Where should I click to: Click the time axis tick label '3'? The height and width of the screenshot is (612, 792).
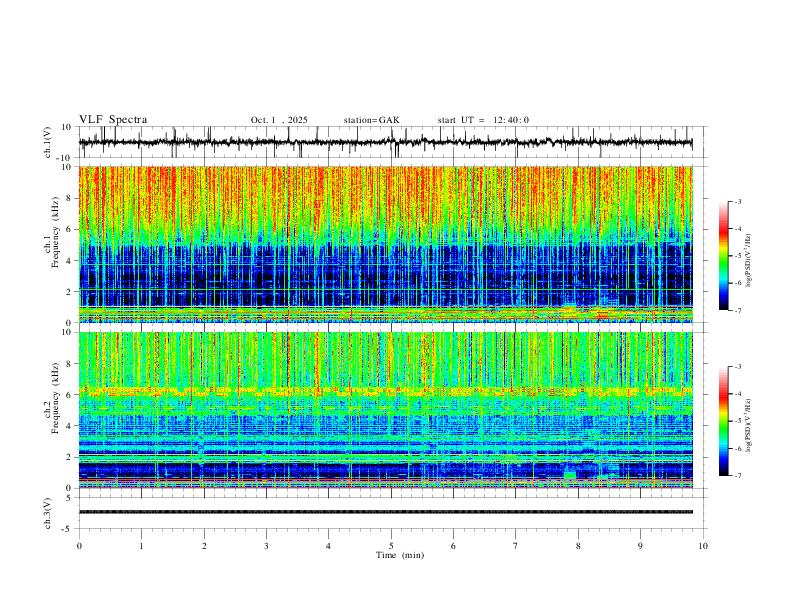(x=266, y=546)
